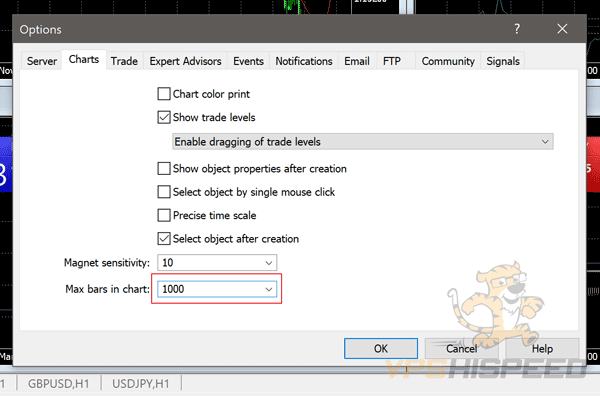Switch to the Events tab

(x=248, y=61)
